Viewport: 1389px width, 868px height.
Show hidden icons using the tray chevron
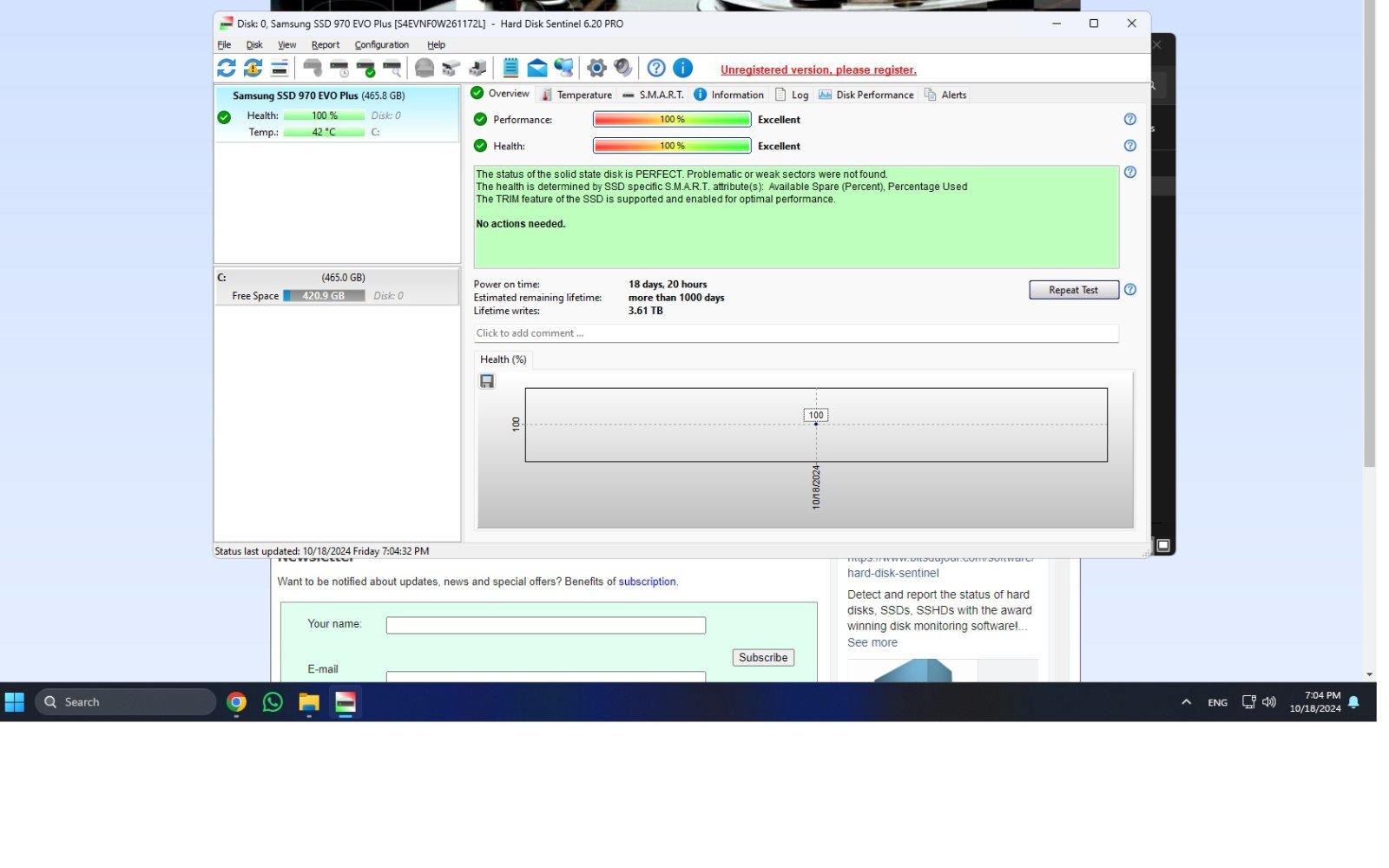[1187, 702]
